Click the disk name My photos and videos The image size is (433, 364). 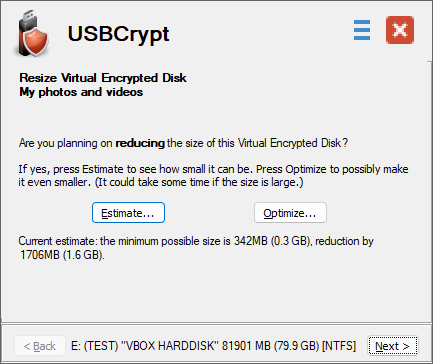[81, 92]
